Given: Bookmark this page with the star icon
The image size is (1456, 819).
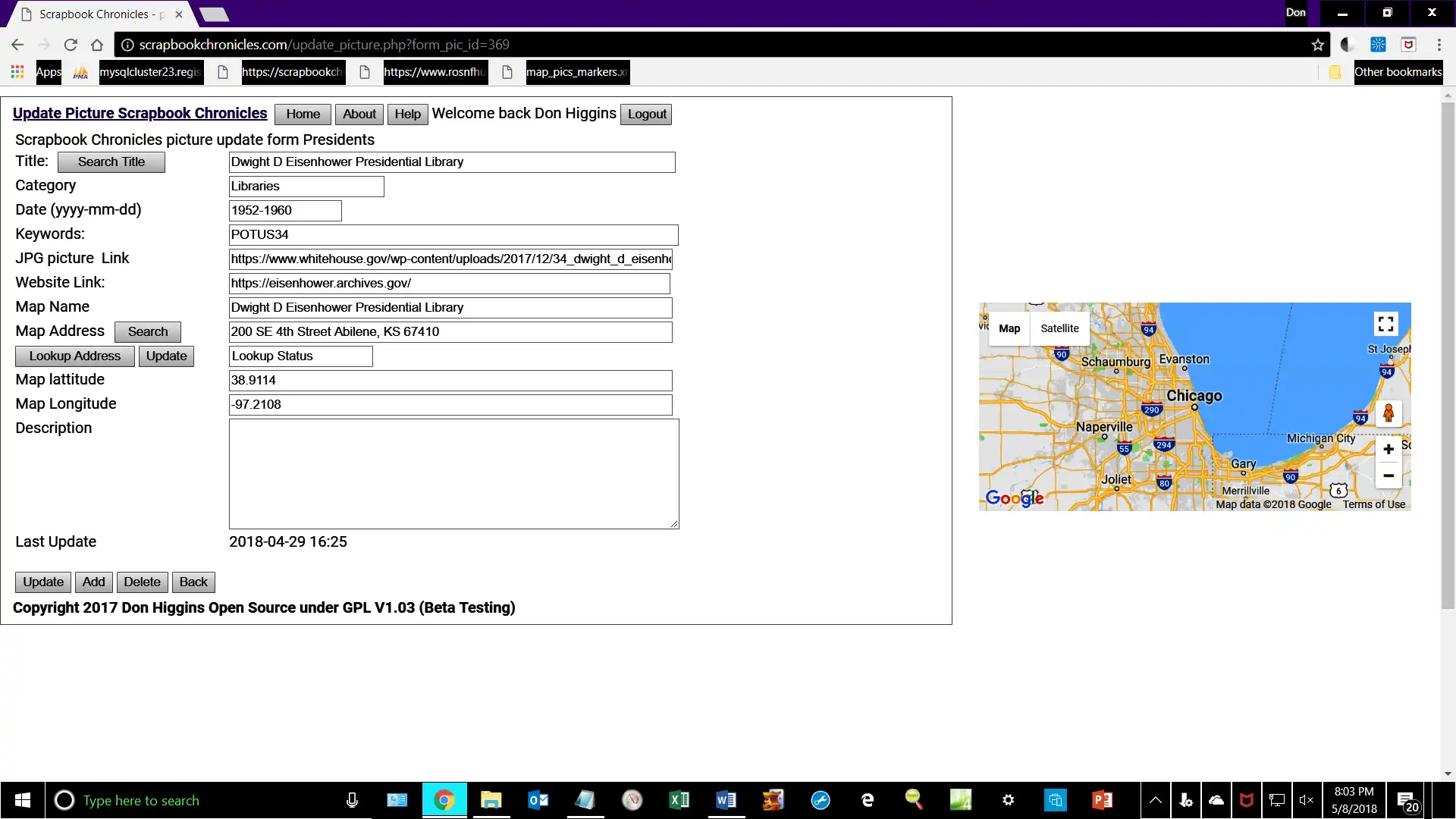Looking at the screenshot, I should coord(1318,45).
